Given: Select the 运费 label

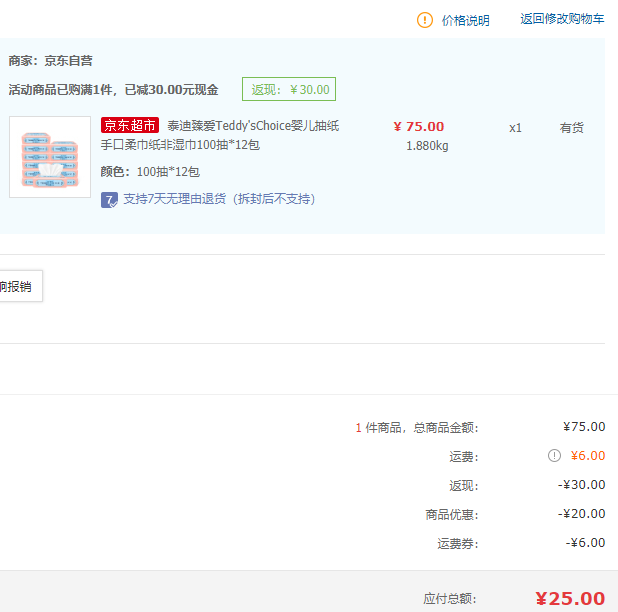Looking at the screenshot, I should (464, 457).
